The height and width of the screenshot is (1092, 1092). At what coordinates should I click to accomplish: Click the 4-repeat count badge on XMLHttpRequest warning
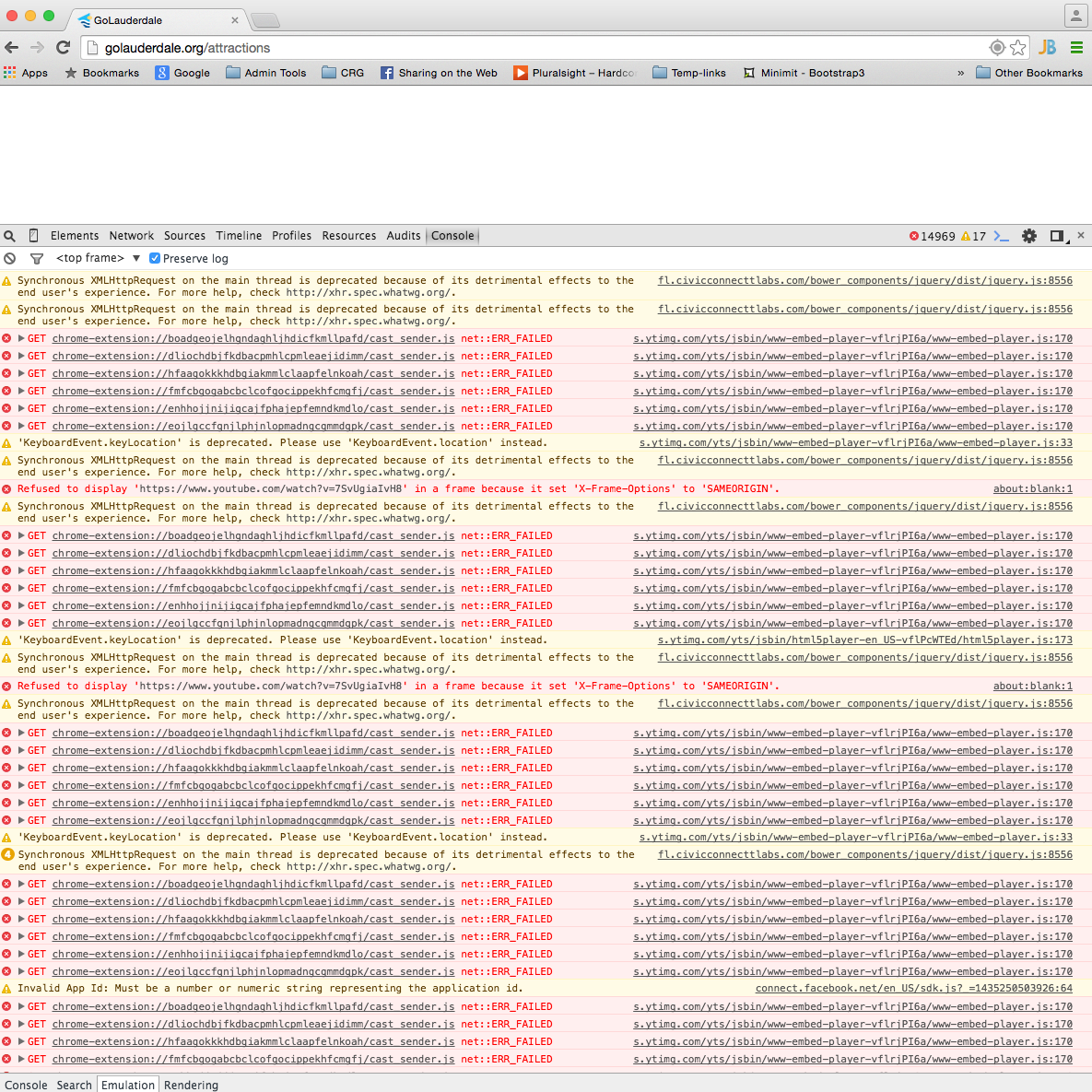[7, 854]
